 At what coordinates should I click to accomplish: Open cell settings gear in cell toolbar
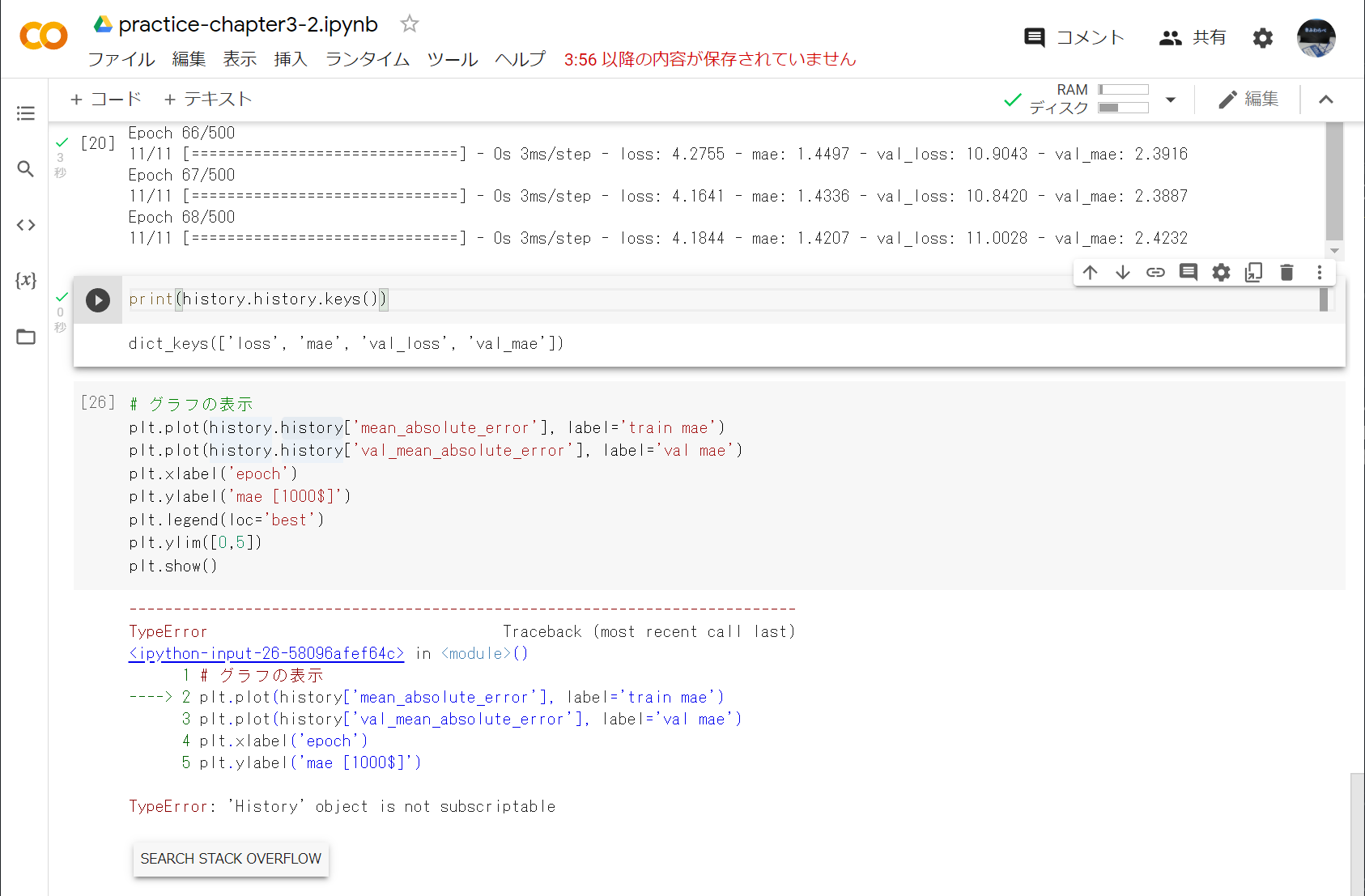point(1221,273)
